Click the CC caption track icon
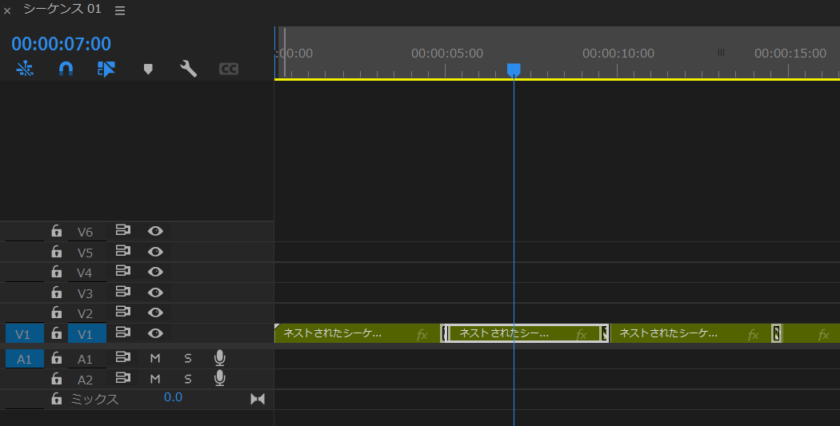This screenshot has height=426, width=840. pos(229,69)
